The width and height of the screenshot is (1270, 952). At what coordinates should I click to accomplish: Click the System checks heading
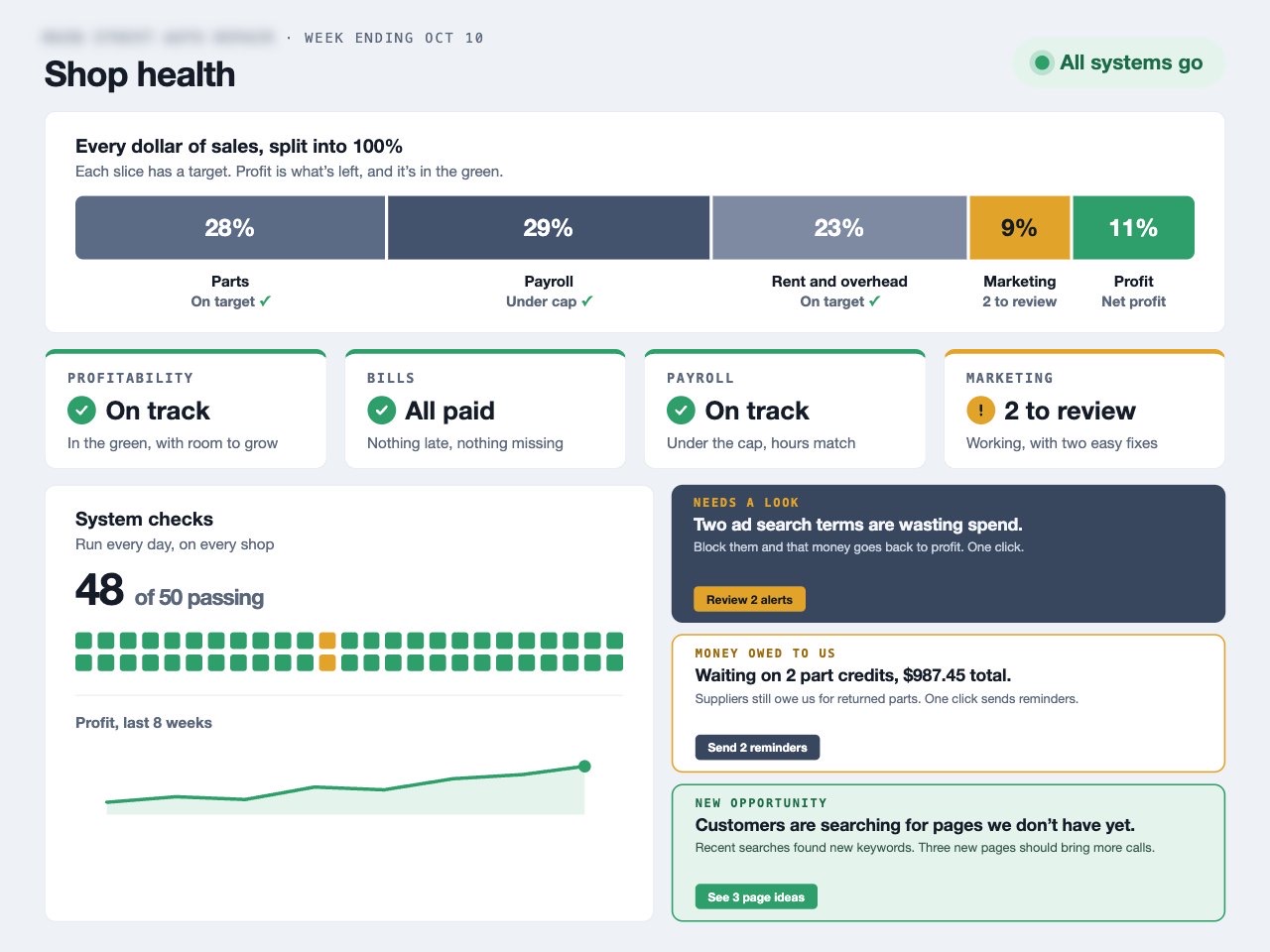tap(144, 519)
